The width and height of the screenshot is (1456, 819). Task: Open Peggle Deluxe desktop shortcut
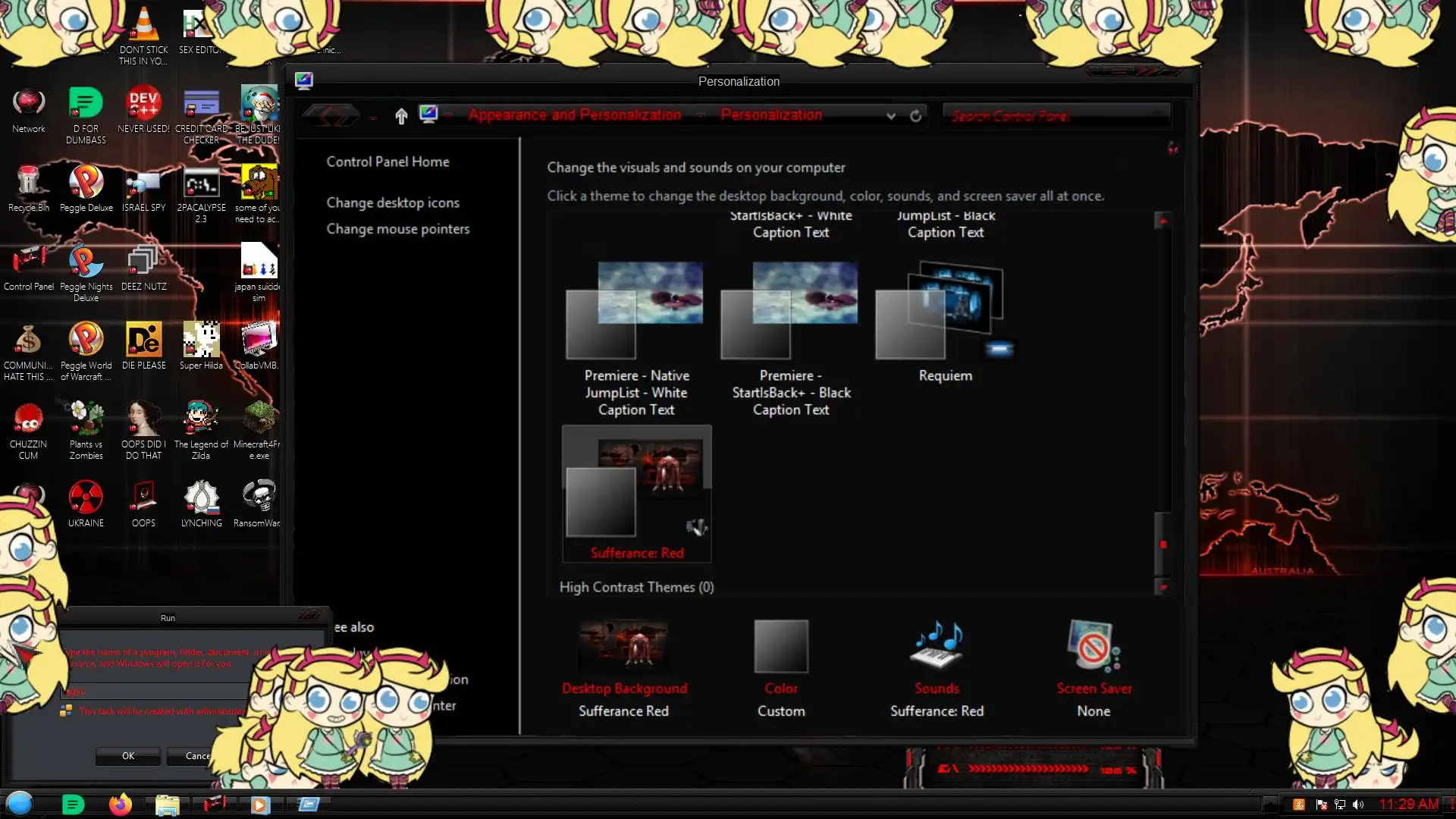point(86,183)
